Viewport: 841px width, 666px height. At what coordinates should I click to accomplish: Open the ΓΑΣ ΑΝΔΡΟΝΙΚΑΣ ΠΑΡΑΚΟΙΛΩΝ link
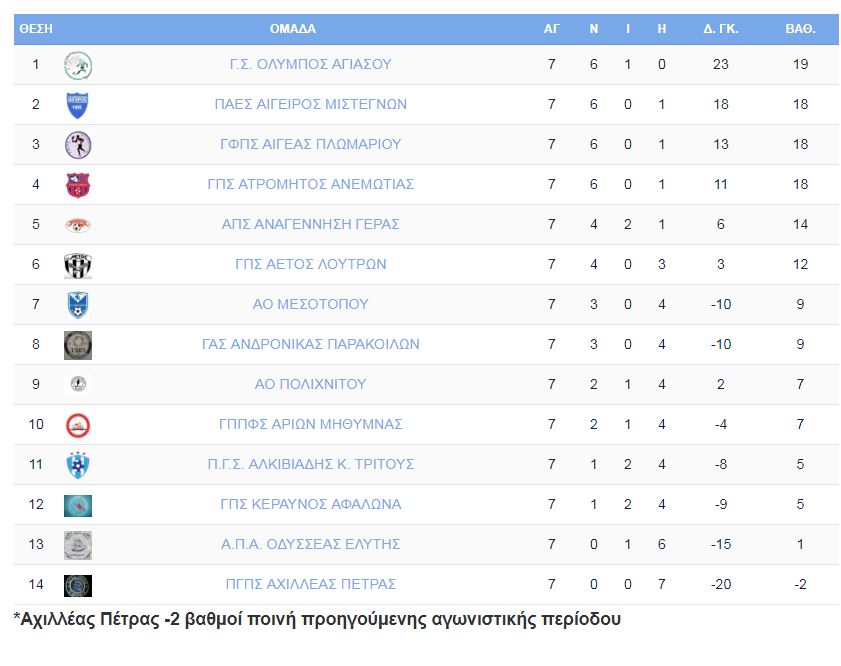click(x=311, y=344)
